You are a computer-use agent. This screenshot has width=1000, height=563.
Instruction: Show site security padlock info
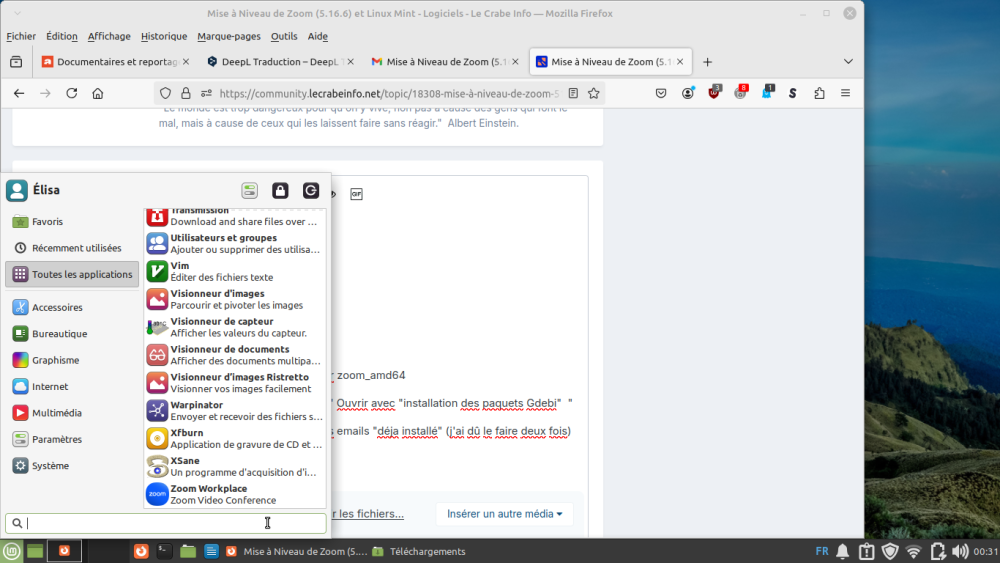[x=186, y=93]
